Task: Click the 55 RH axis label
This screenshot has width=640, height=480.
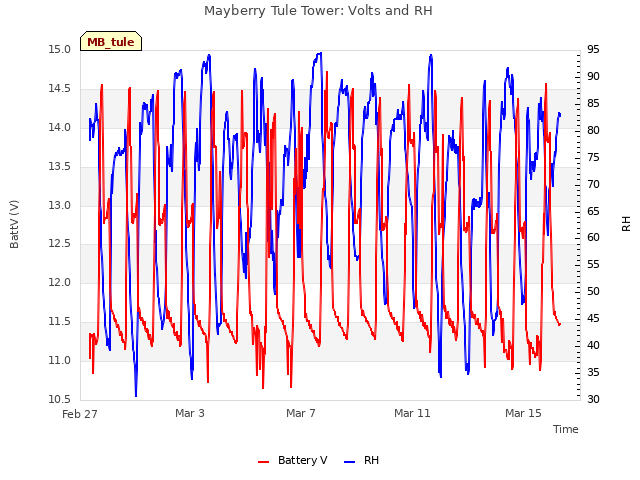Action: [x=593, y=264]
